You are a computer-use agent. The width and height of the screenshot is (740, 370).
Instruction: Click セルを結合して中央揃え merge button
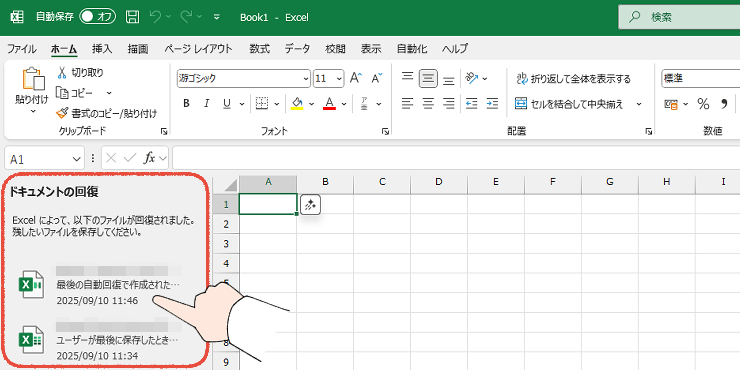tap(569, 103)
